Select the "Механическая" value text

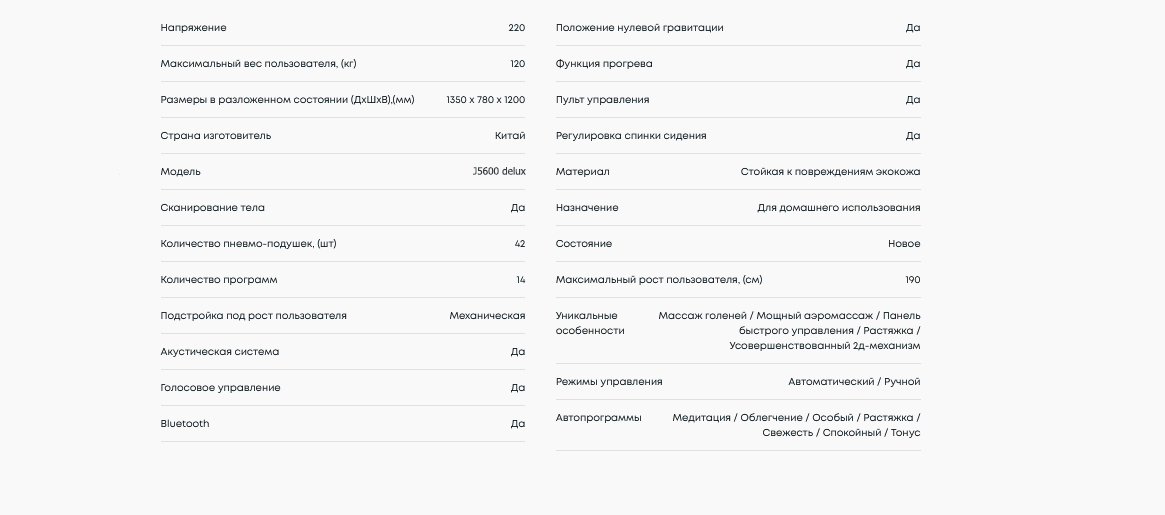[x=487, y=316]
